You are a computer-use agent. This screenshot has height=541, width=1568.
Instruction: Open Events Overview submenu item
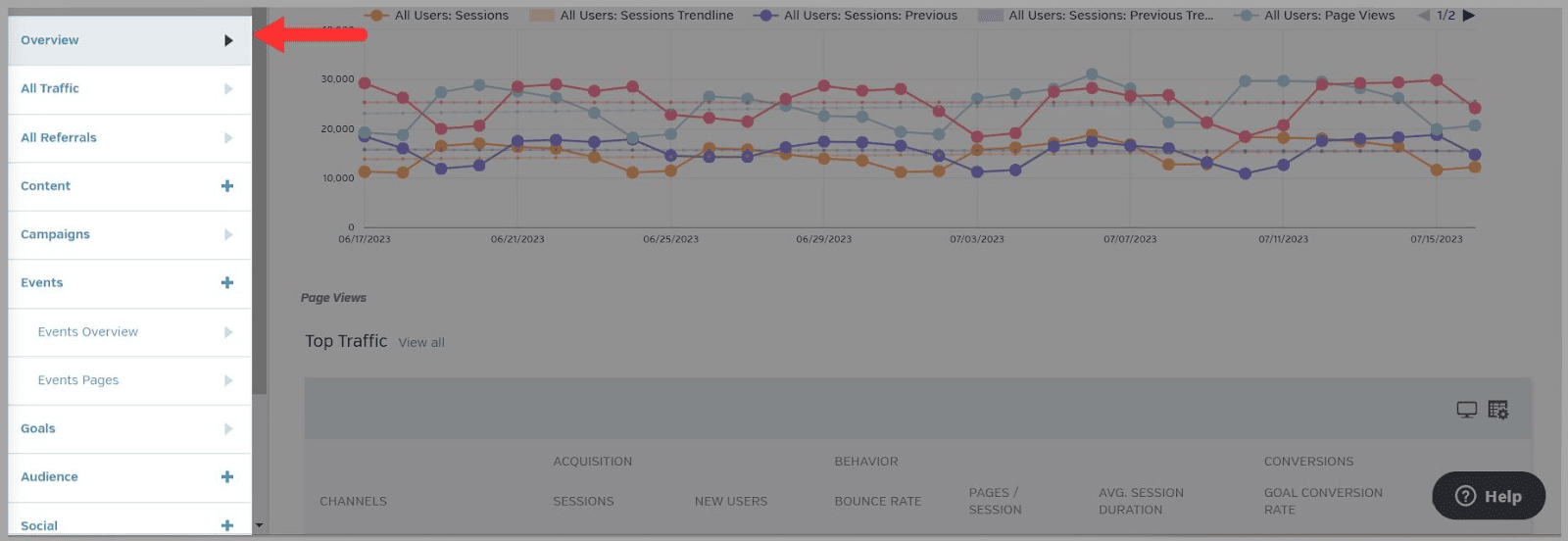[x=88, y=332]
